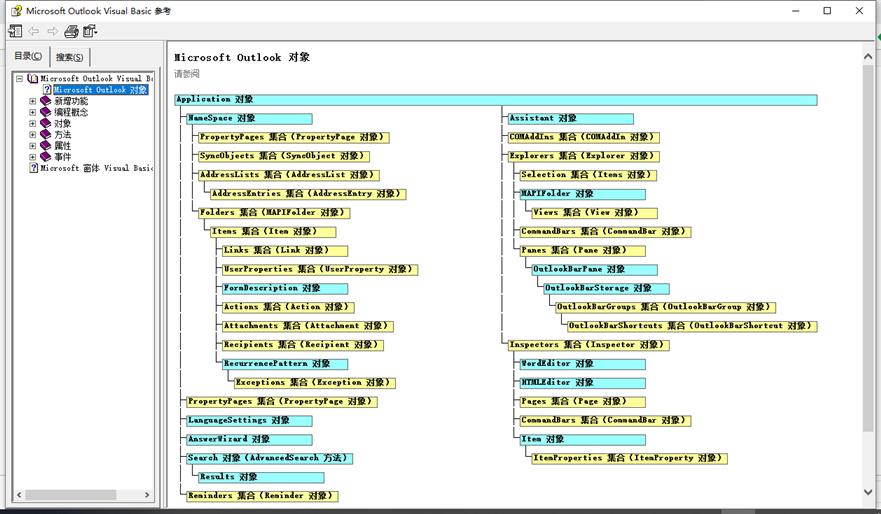Click the purple book icon beside 新增功能
Image resolution: width=881 pixels, height=514 pixels.
pyautogui.click(x=46, y=101)
